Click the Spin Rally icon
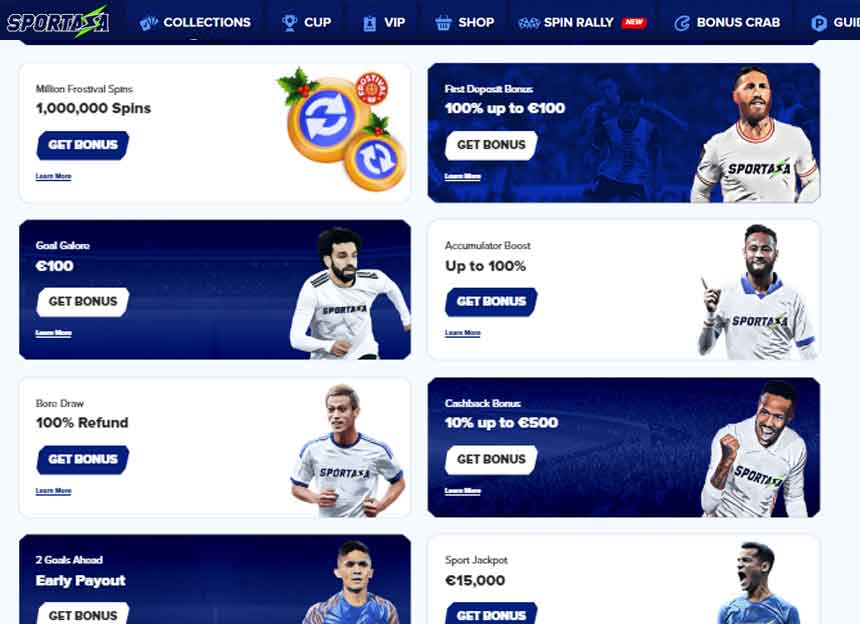 tap(529, 23)
